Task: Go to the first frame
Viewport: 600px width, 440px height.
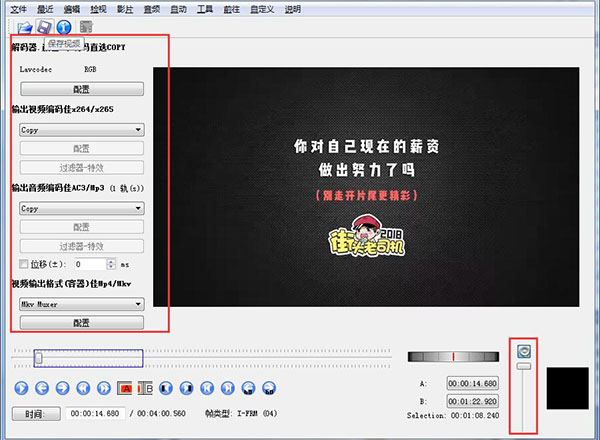Action: (x=207, y=388)
